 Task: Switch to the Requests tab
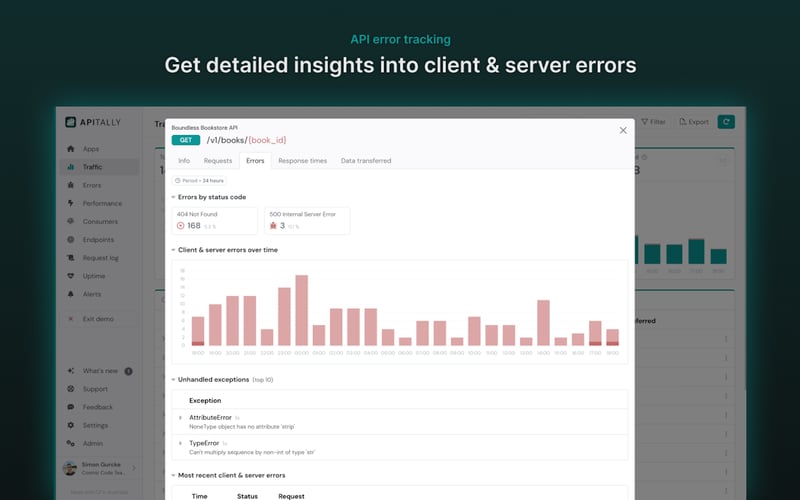(218, 161)
